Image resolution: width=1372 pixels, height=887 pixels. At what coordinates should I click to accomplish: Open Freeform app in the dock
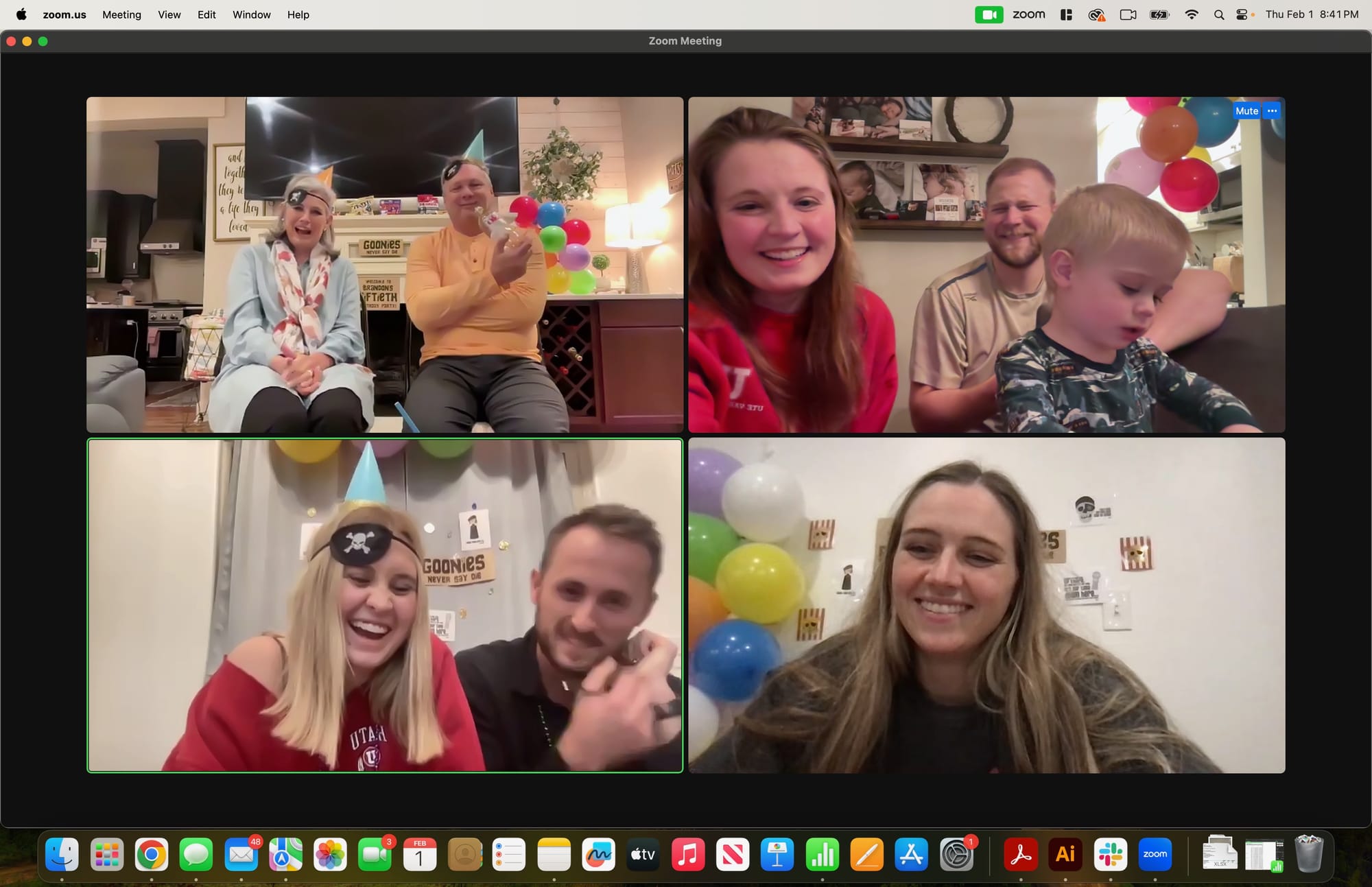tap(598, 855)
